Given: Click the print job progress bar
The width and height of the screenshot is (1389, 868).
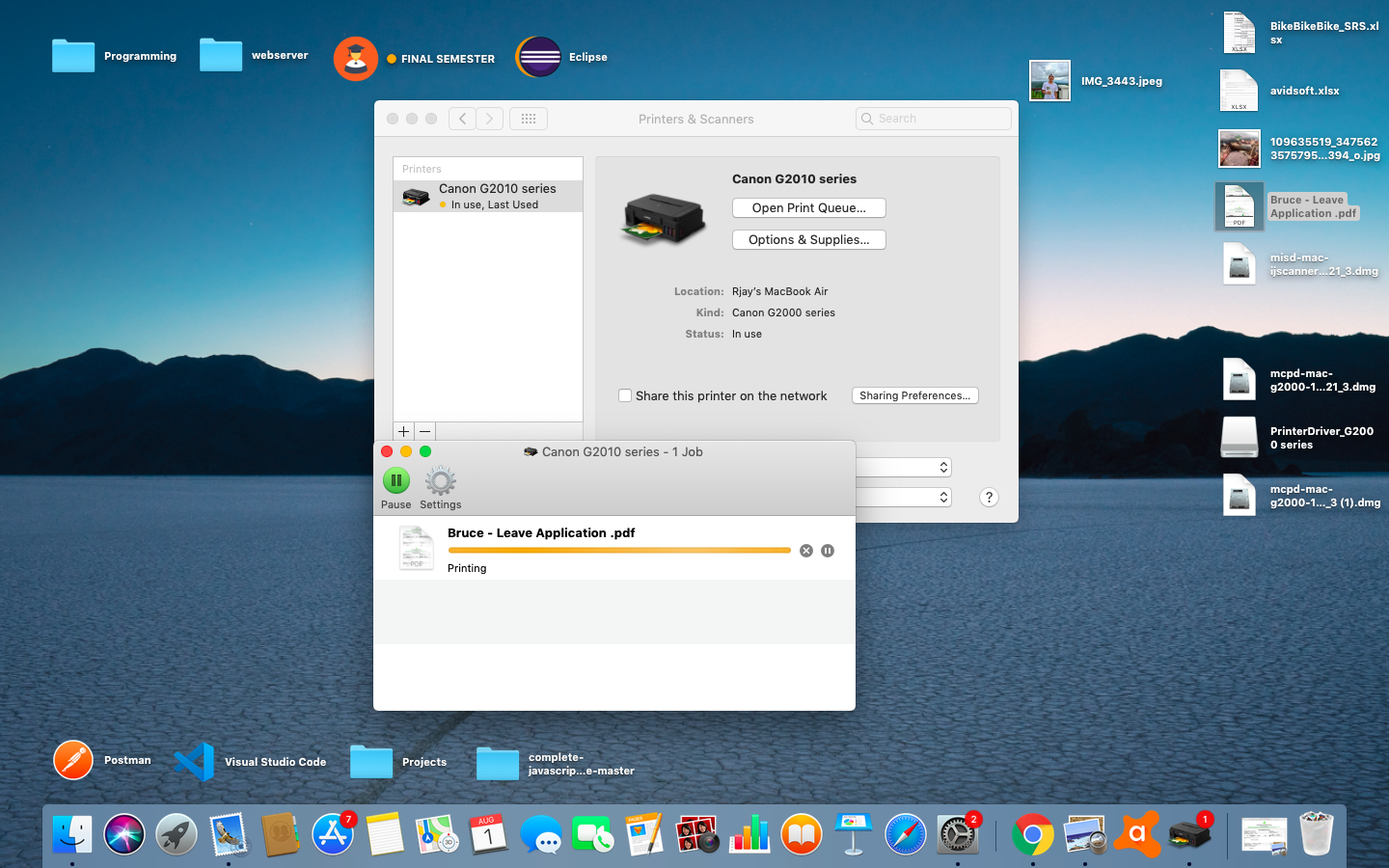Looking at the screenshot, I should point(618,551).
